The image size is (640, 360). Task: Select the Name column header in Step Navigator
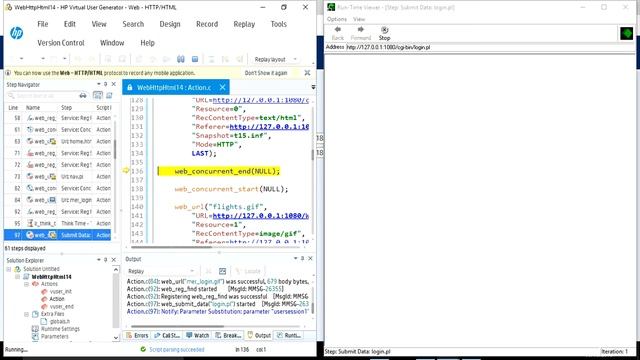[33, 108]
